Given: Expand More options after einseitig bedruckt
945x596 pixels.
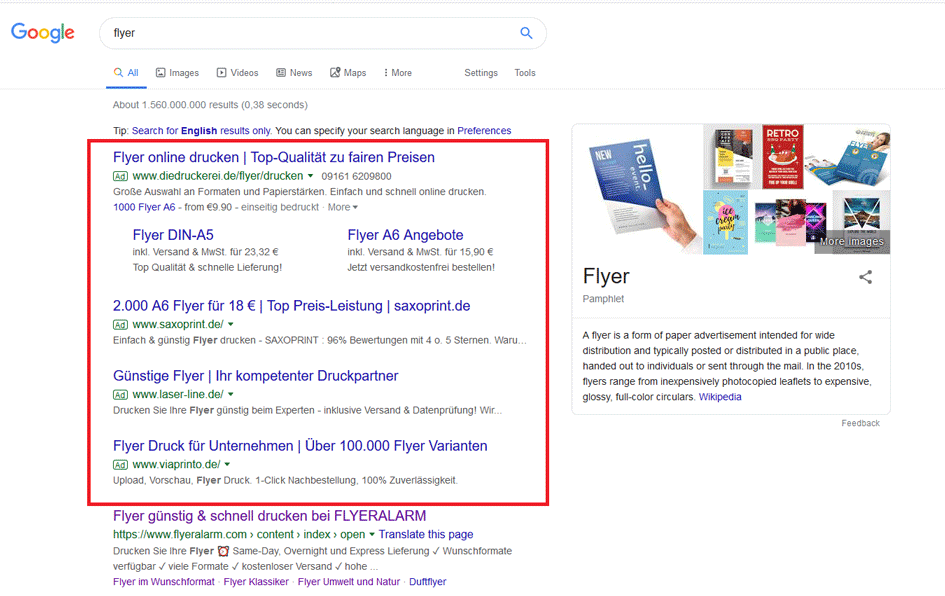Looking at the screenshot, I should pos(342,207).
